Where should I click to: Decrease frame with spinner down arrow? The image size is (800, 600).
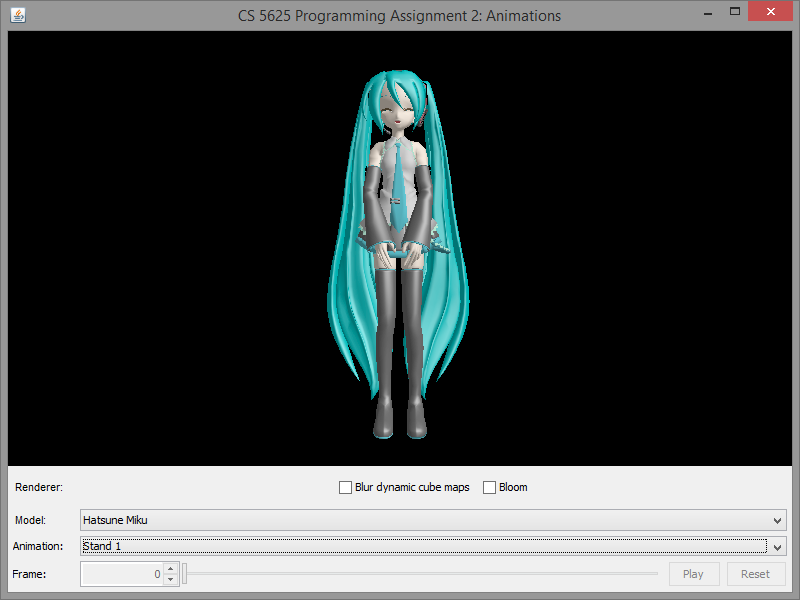coord(170,579)
